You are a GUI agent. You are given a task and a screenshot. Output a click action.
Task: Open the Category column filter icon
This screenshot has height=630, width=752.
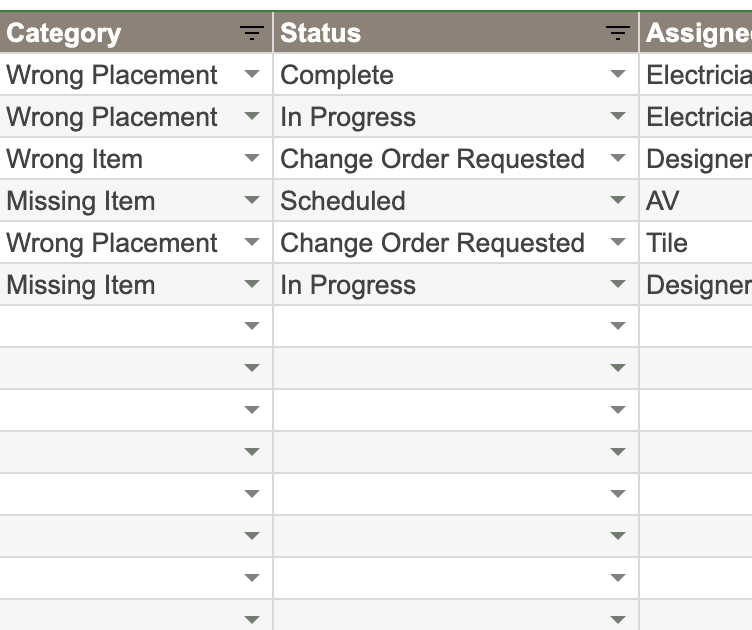[252, 33]
